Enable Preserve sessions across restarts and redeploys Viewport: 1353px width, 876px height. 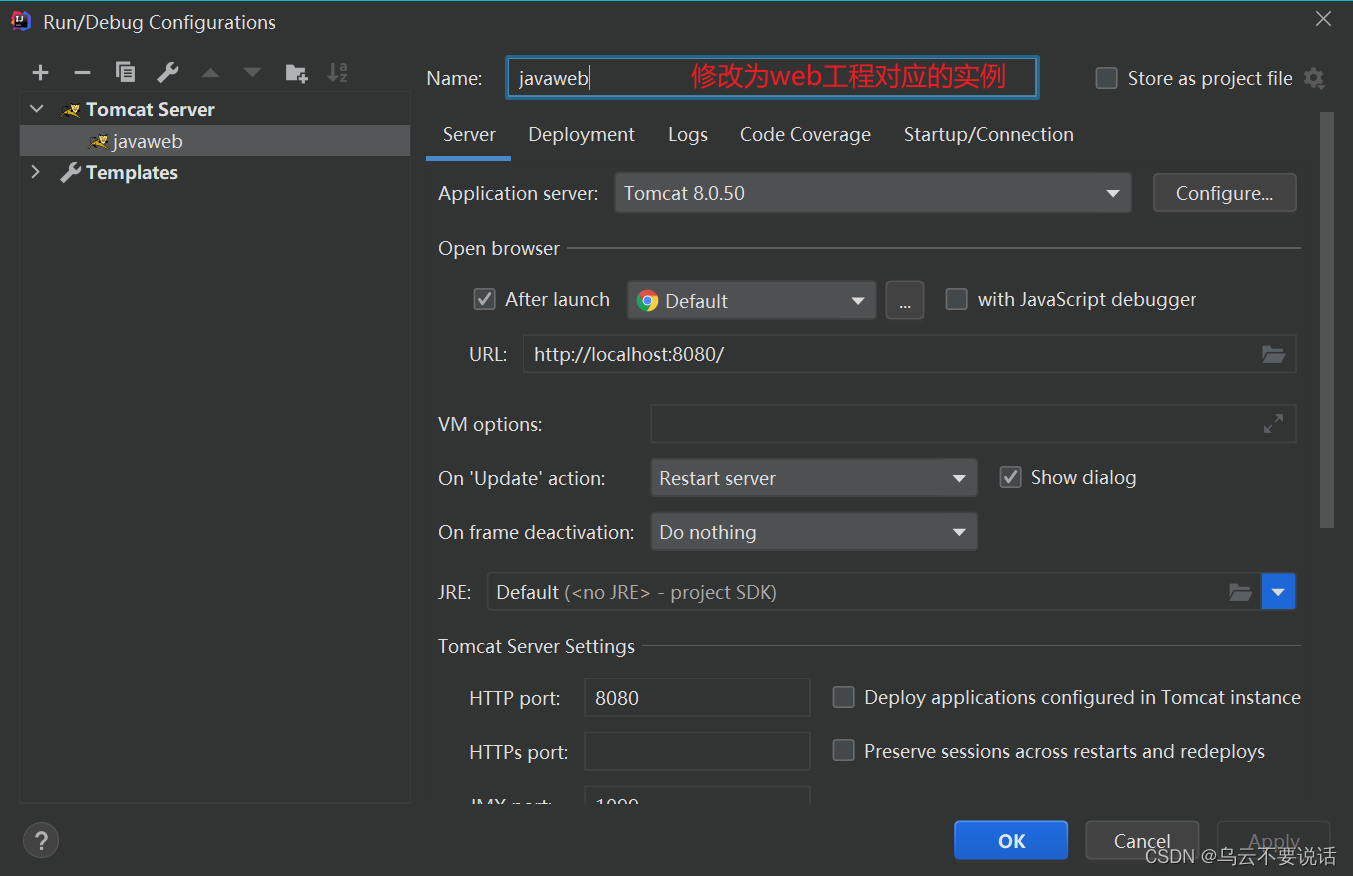(x=844, y=750)
